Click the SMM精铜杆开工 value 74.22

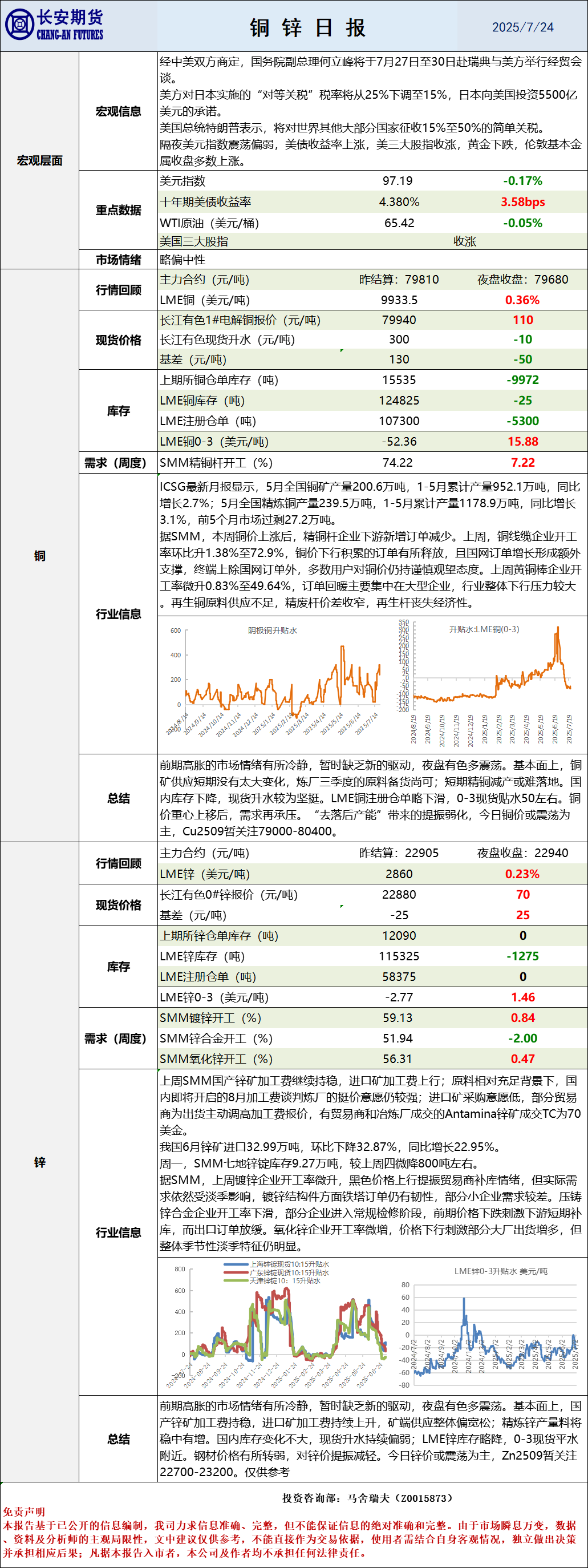[x=398, y=463]
